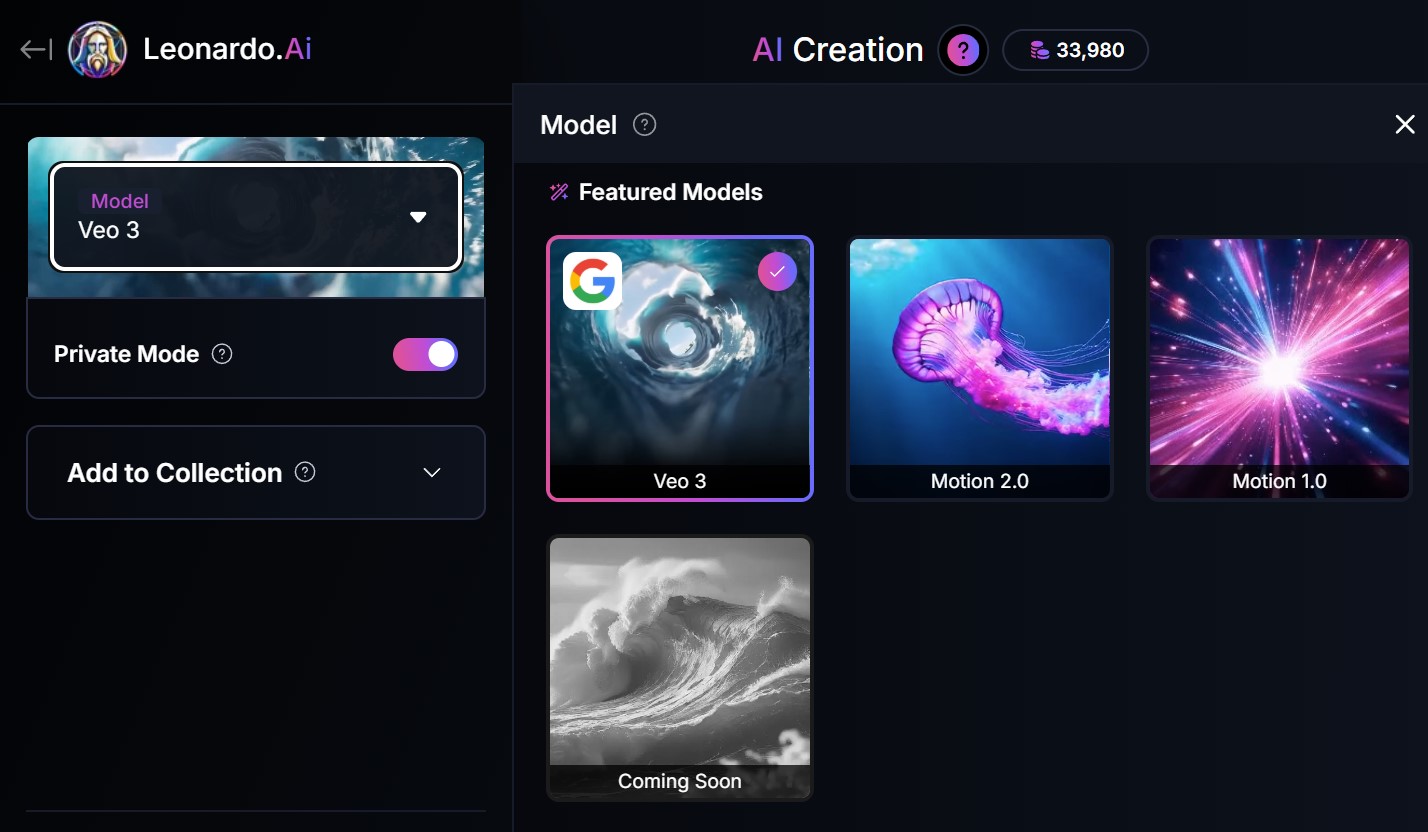Viewport: 1428px width, 832px height.
Task: Click the help icon next to Model heading
Action: pos(645,125)
